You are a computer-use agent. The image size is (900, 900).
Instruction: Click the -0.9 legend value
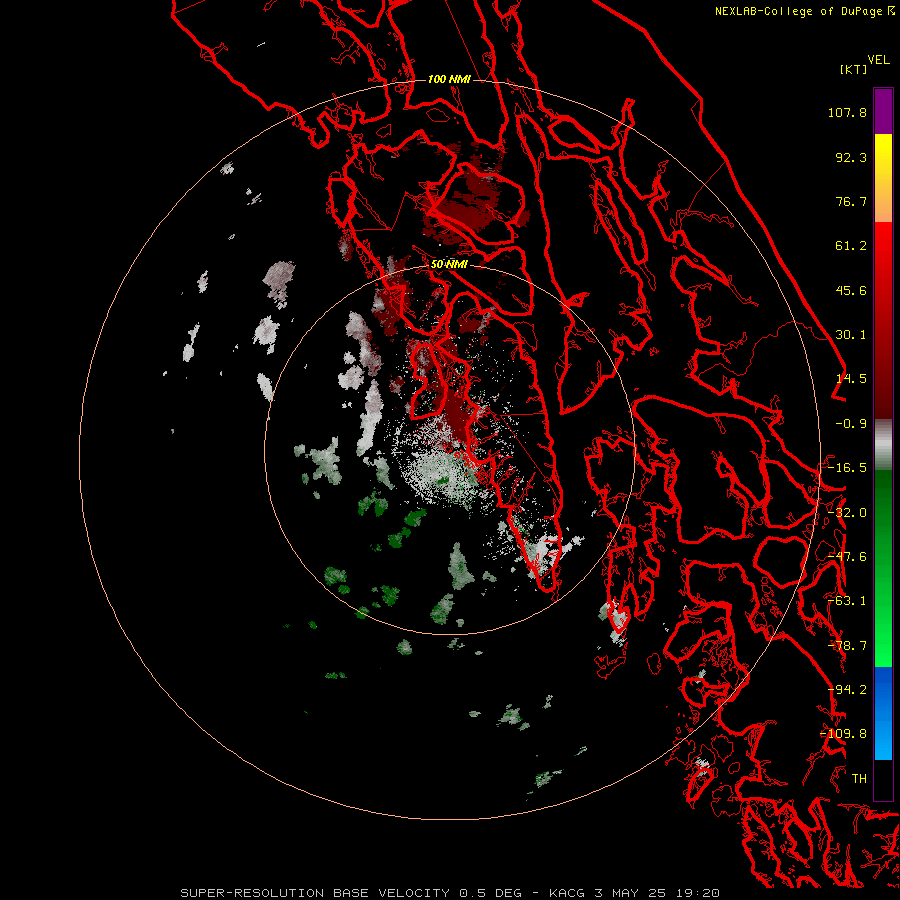[851, 424]
